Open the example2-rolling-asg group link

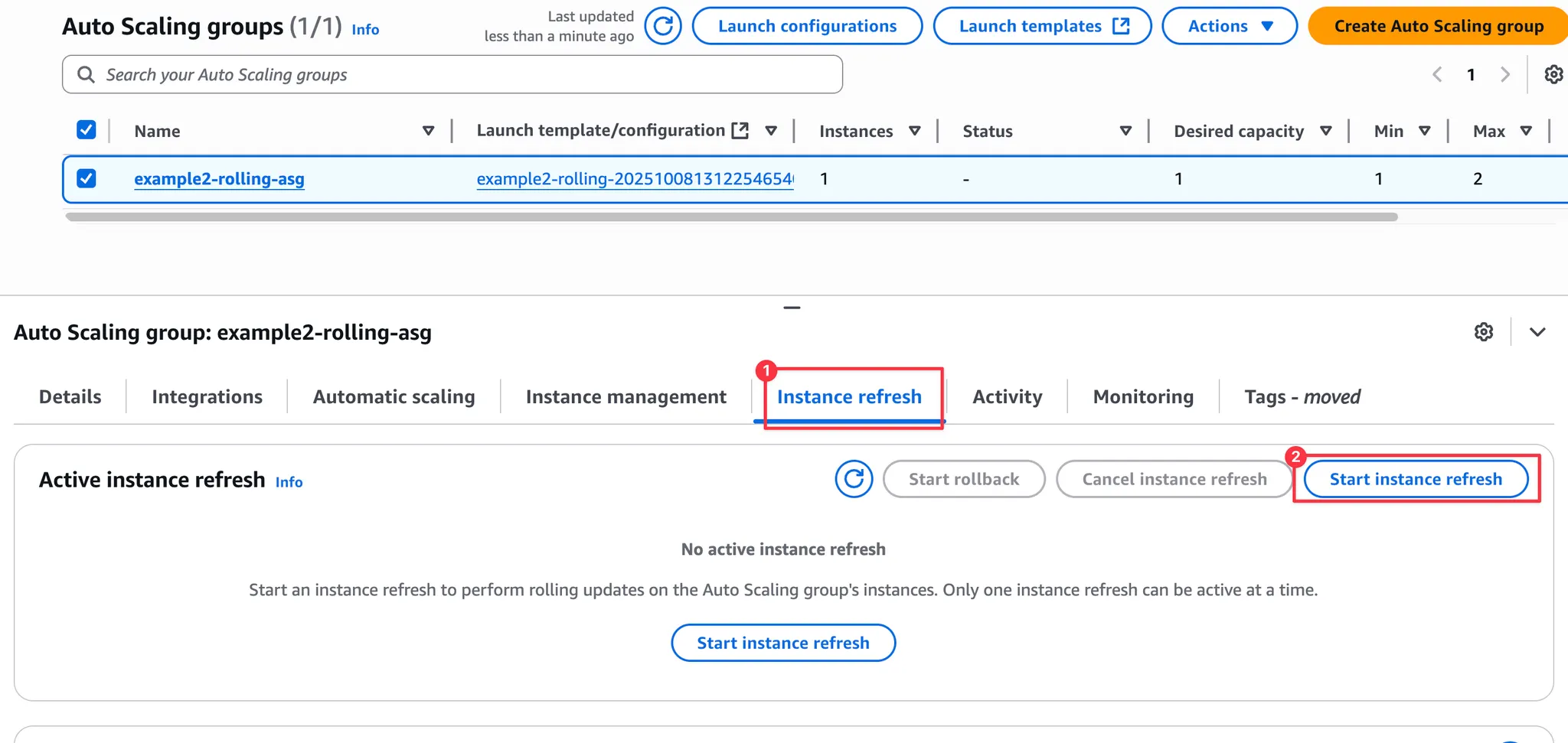click(219, 178)
